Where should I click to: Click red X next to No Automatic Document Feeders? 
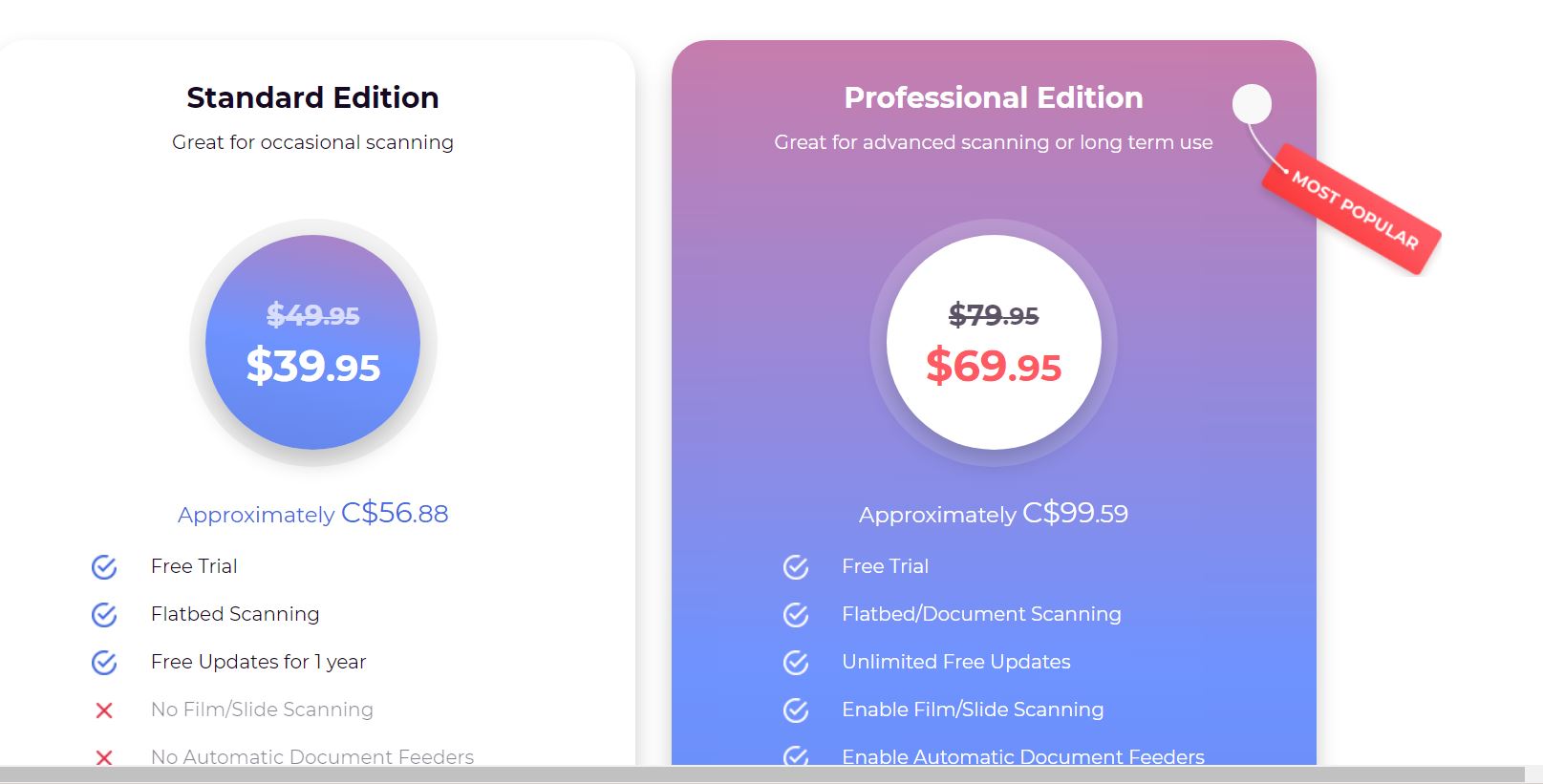click(x=104, y=757)
